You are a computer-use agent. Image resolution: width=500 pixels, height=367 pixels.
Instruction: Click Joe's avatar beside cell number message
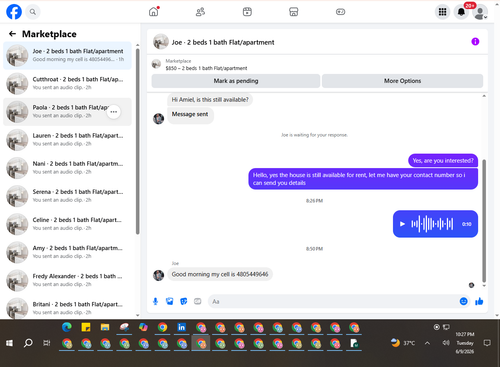(158, 275)
